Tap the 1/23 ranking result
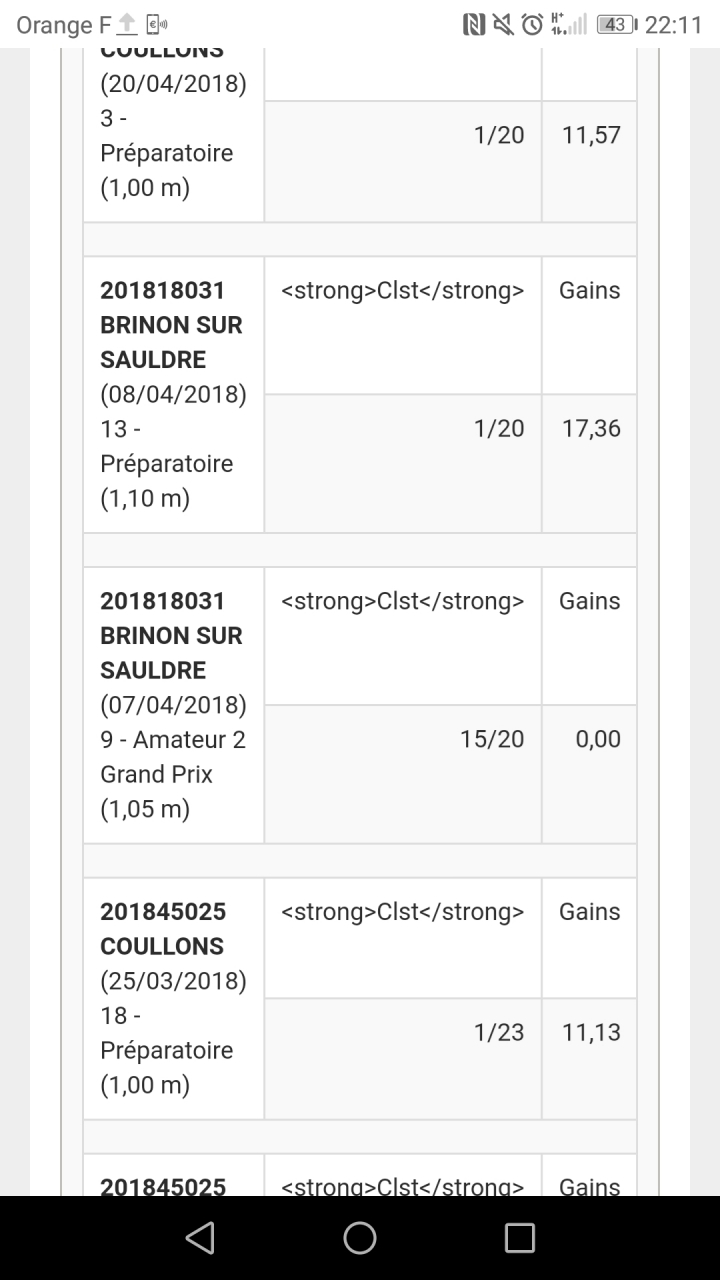 pos(499,1032)
